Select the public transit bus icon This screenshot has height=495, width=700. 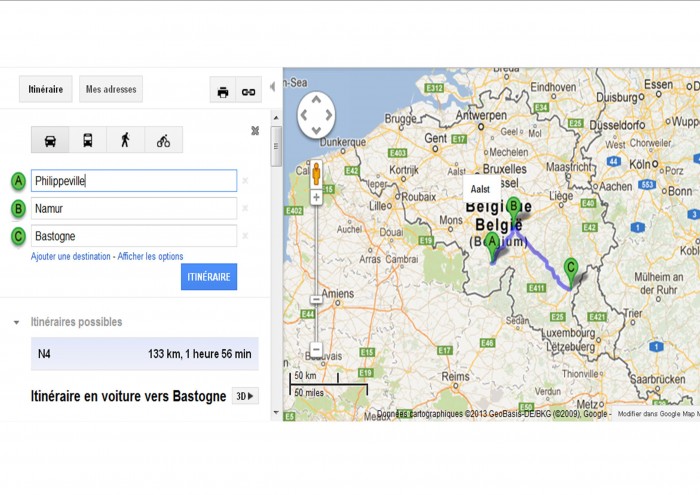point(88,140)
